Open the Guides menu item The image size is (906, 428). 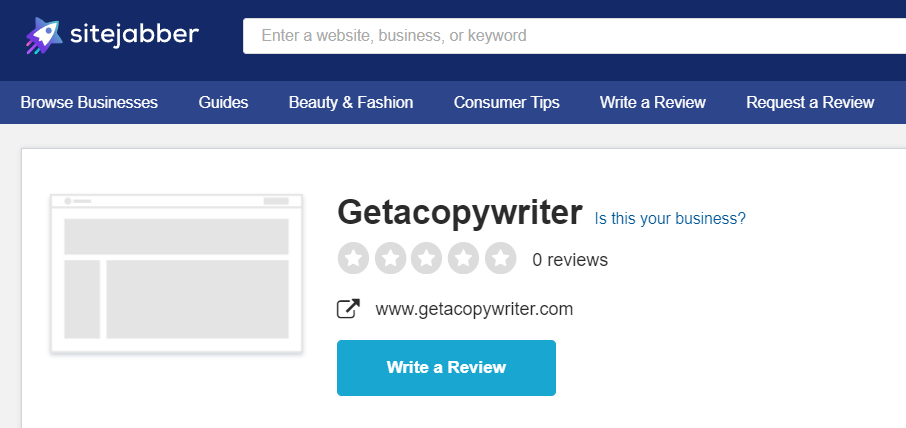223,102
